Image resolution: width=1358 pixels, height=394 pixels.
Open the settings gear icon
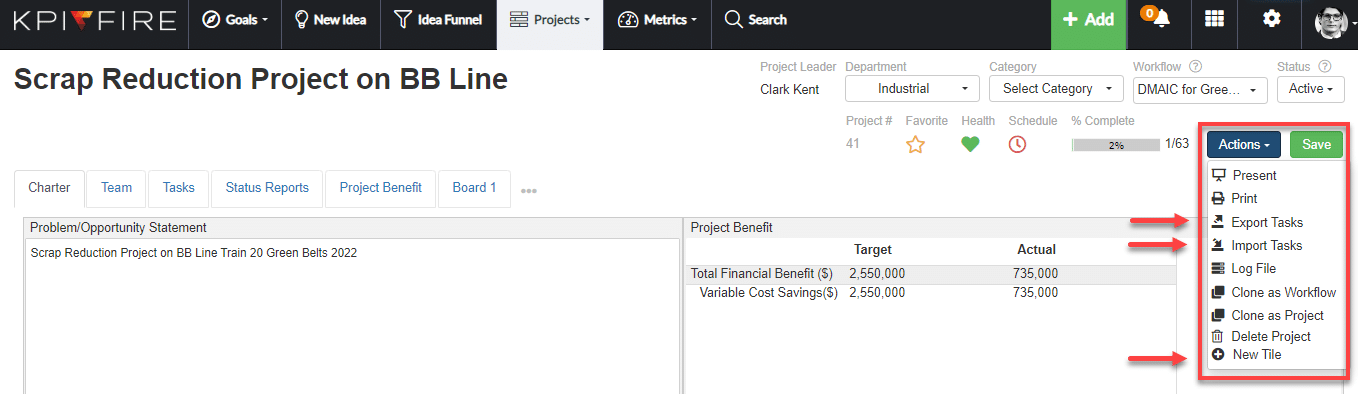(x=1271, y=19)
